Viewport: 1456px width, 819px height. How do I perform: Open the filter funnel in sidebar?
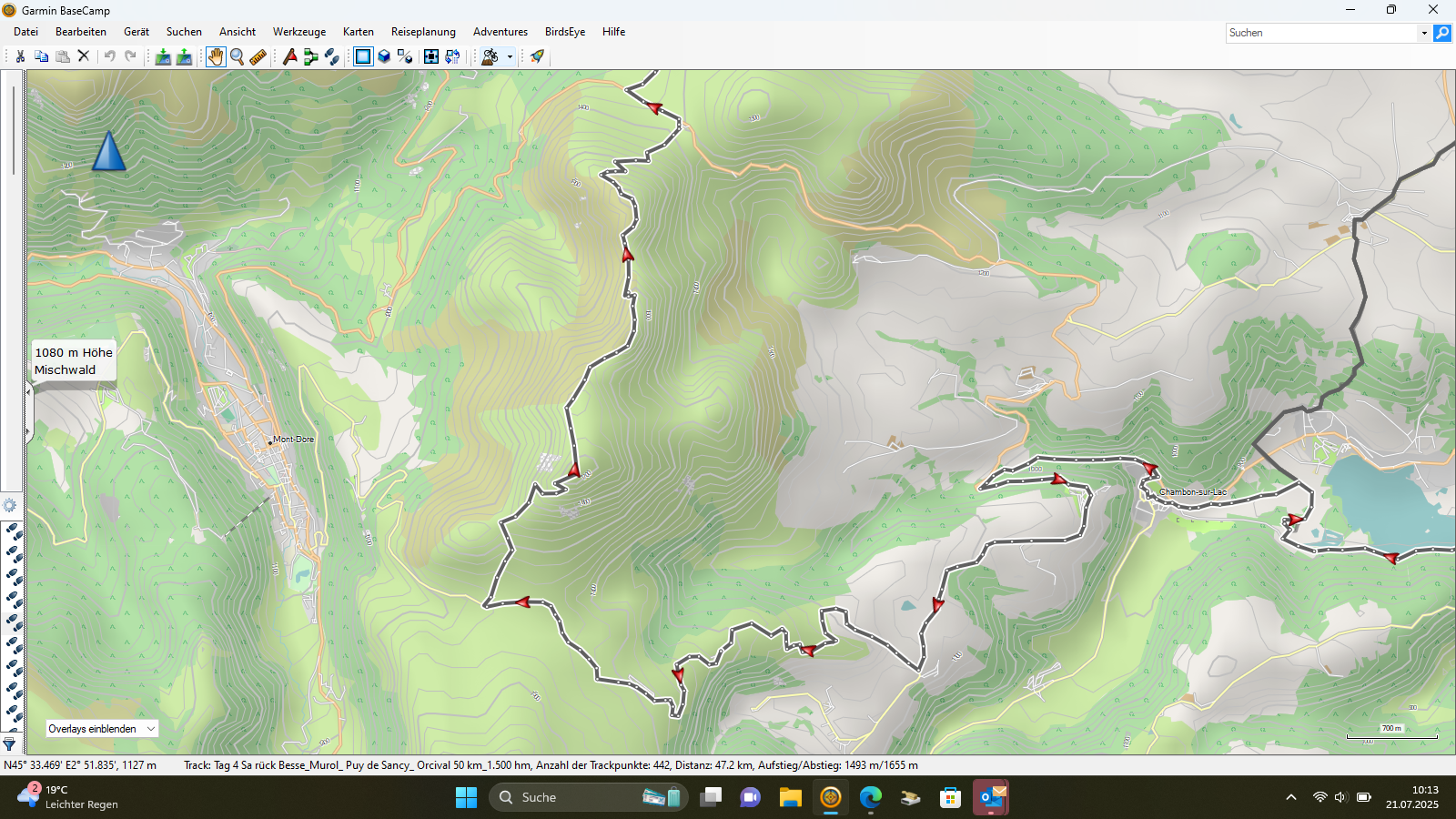(9, 743)
